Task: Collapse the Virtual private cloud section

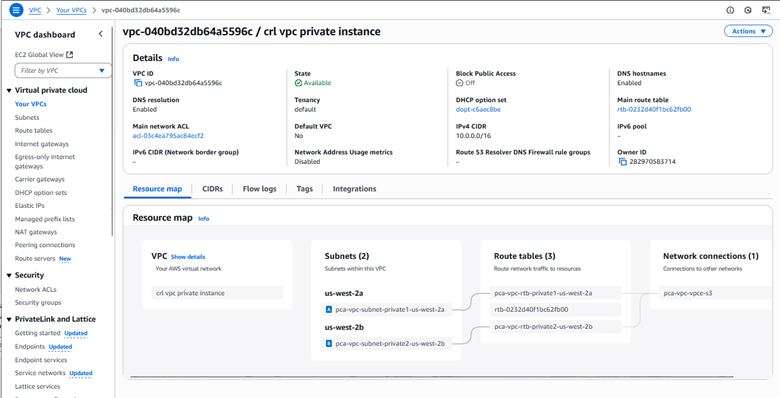Action: pyautogui.click(x=9, y=91)
